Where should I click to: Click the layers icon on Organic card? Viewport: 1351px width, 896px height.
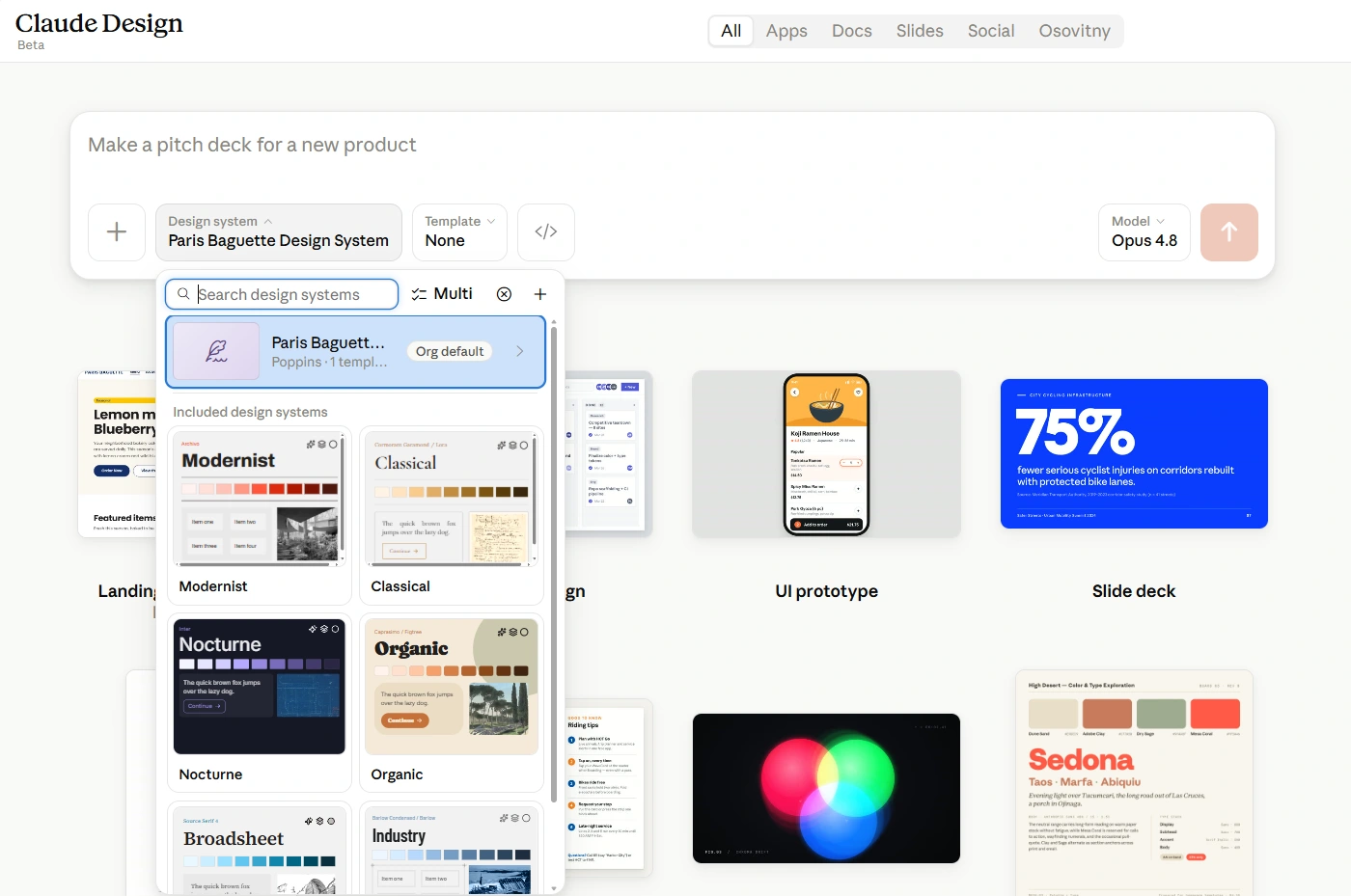[x=513, y=632]
